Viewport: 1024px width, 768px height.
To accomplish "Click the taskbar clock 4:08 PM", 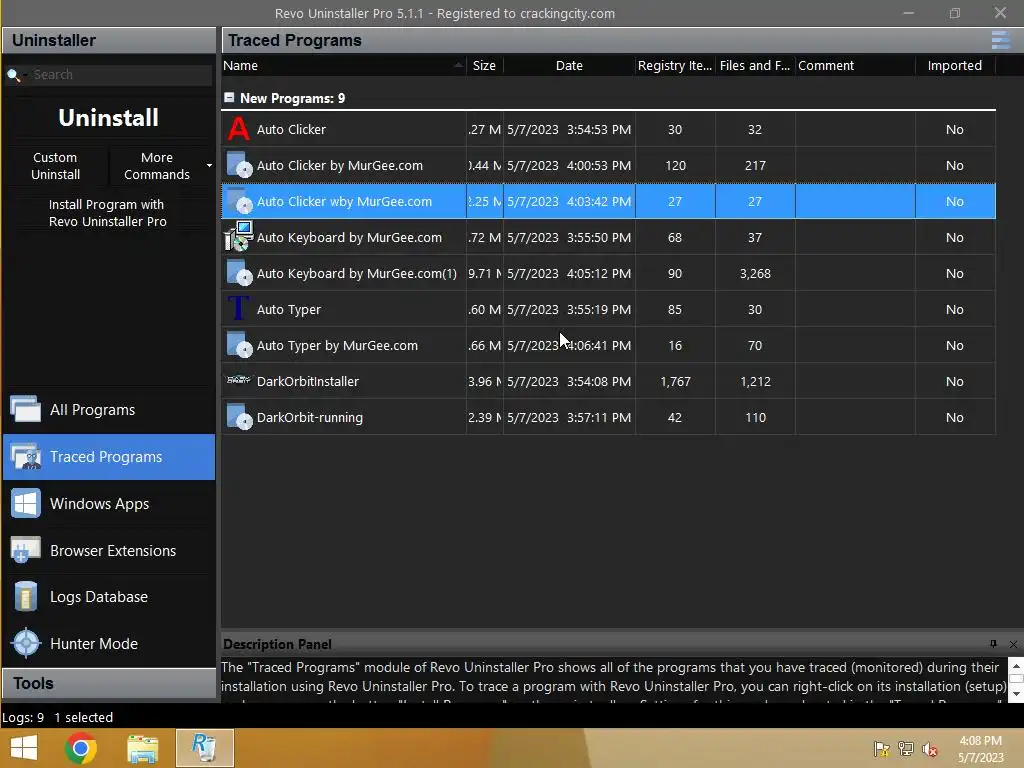I will point(980,741).
